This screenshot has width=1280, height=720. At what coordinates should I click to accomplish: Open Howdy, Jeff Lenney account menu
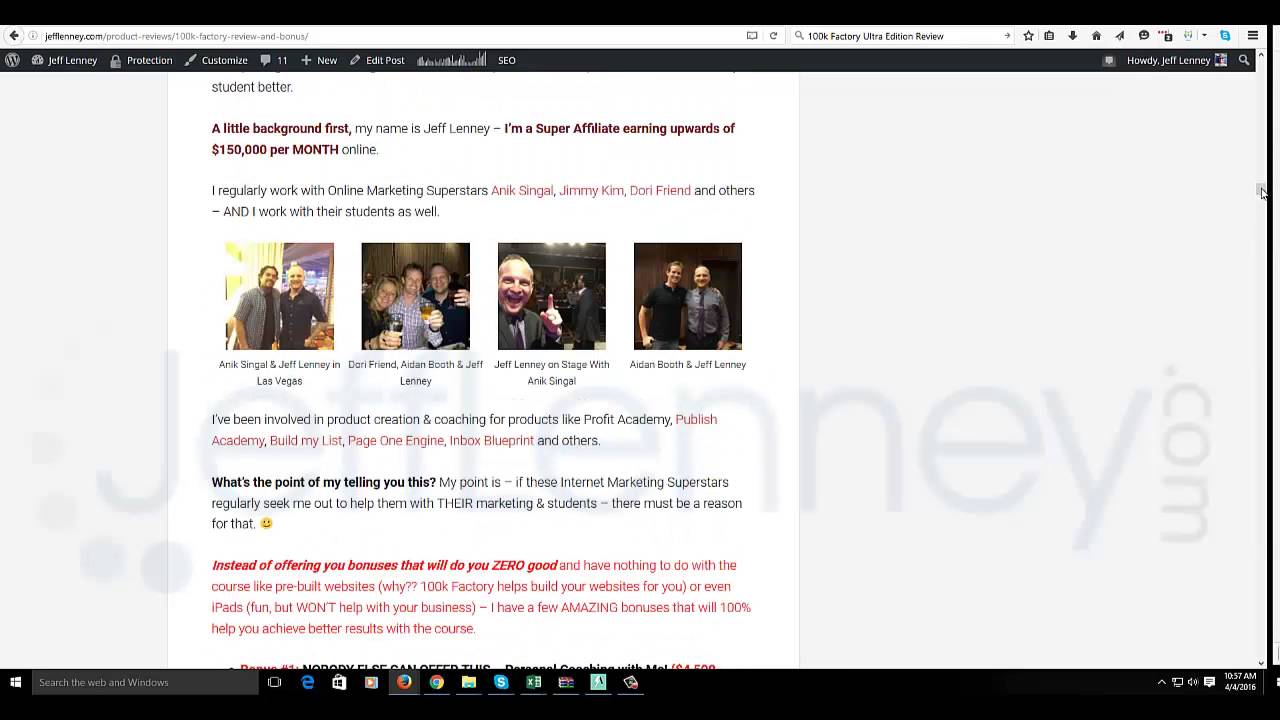(x=1177, y=60)
